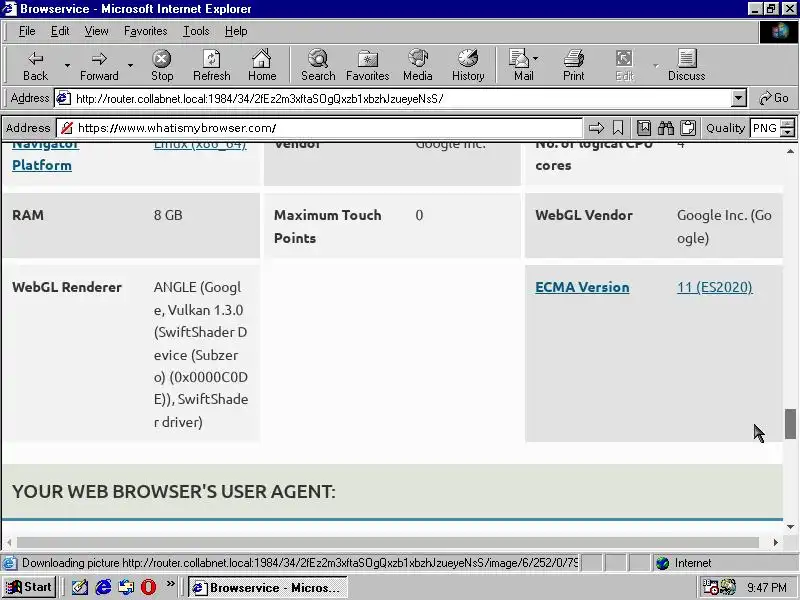Click the taskbar clock showing 9:47 PM
Viewport: 800px width, 600px height.
click(x=767, y=587)
